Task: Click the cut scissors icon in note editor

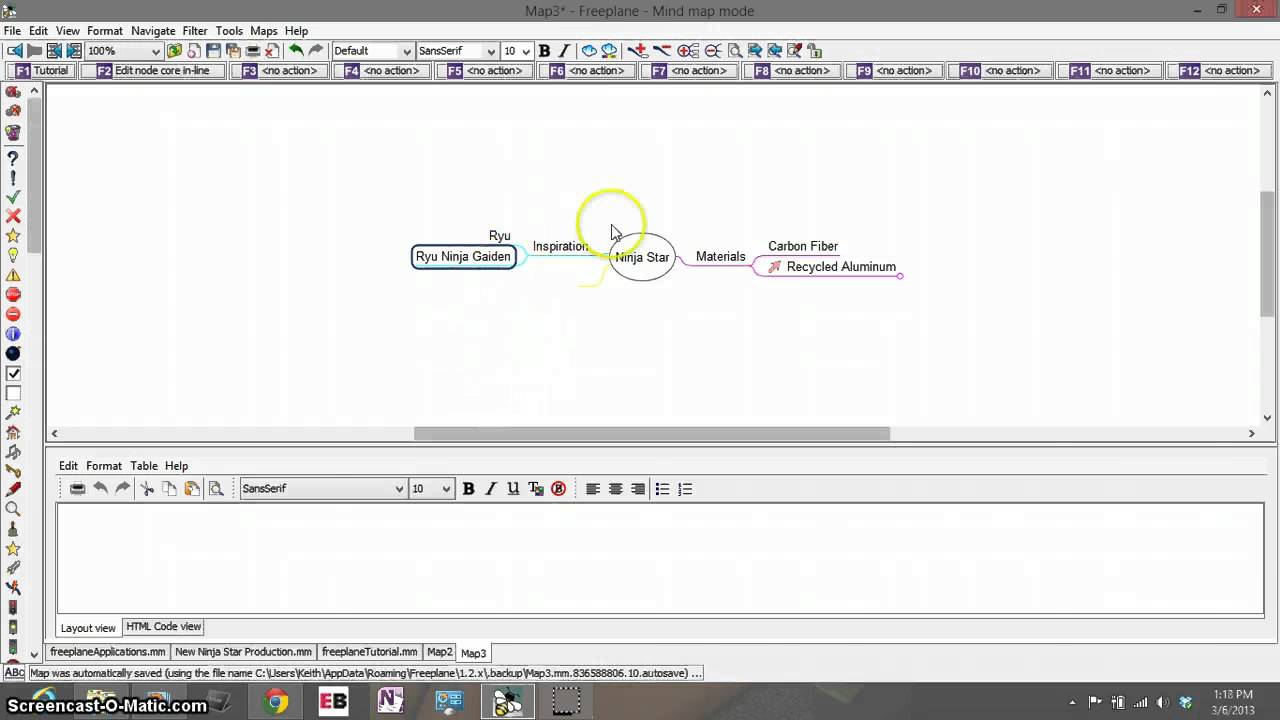Action: coord(147,489)
